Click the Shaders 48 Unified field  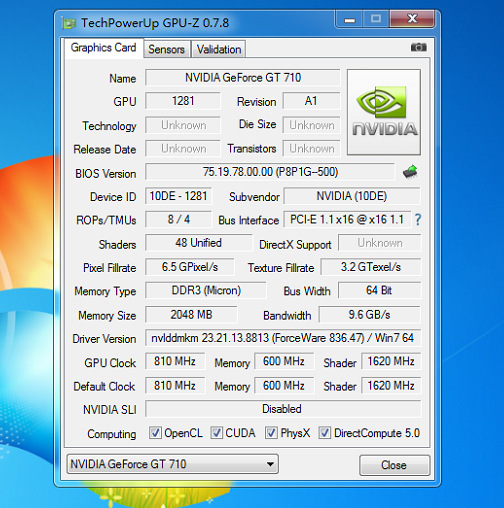coord(199,243)
